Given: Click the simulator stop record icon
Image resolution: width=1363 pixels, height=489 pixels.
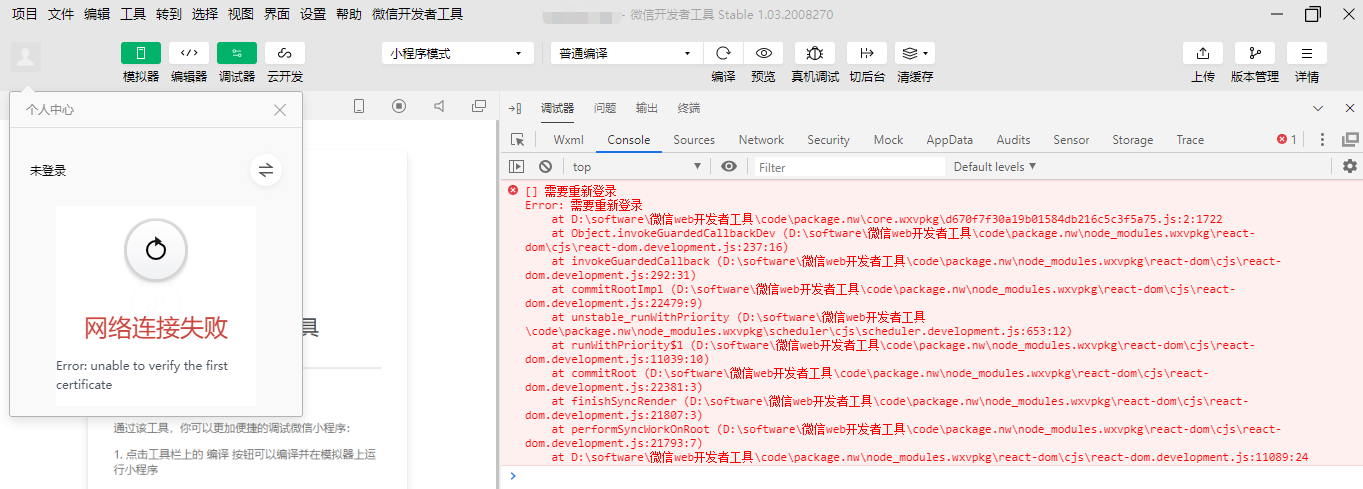Looking at the screenshot, I should tap(399, 106).
